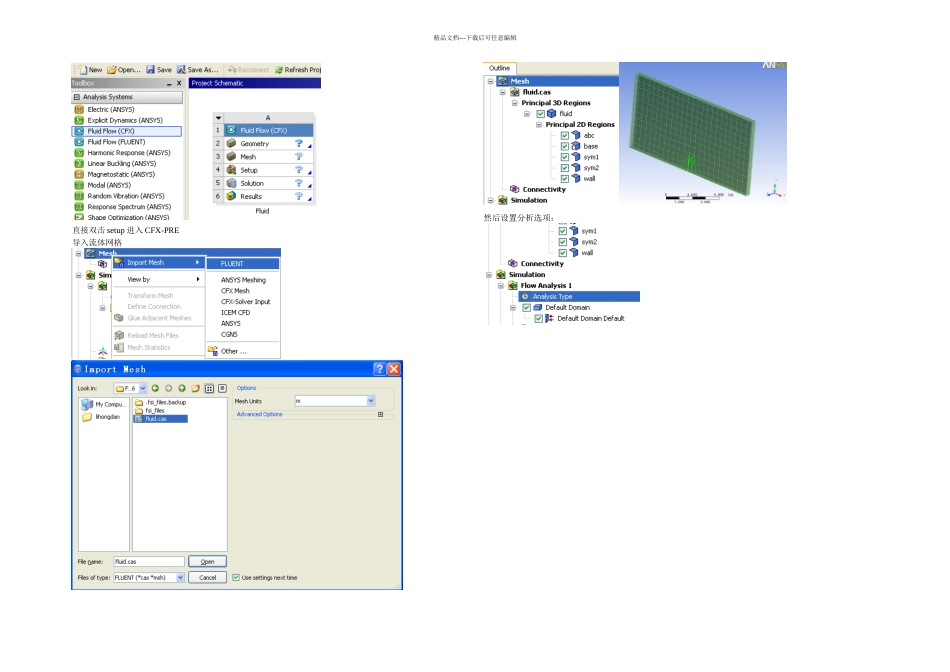This screenshot has width=950, height=672.
Task: Click in the File name input field
Action: pos(149,562)
